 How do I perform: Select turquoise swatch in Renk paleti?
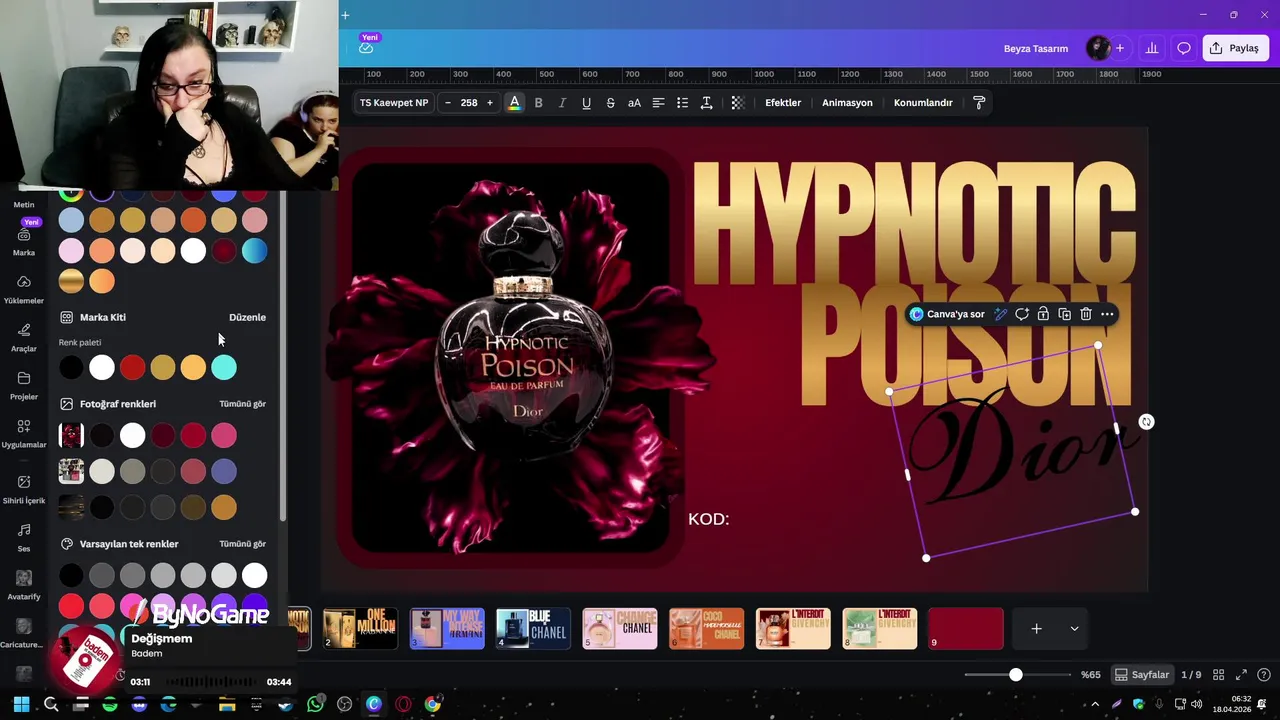(x=224, y=368)
